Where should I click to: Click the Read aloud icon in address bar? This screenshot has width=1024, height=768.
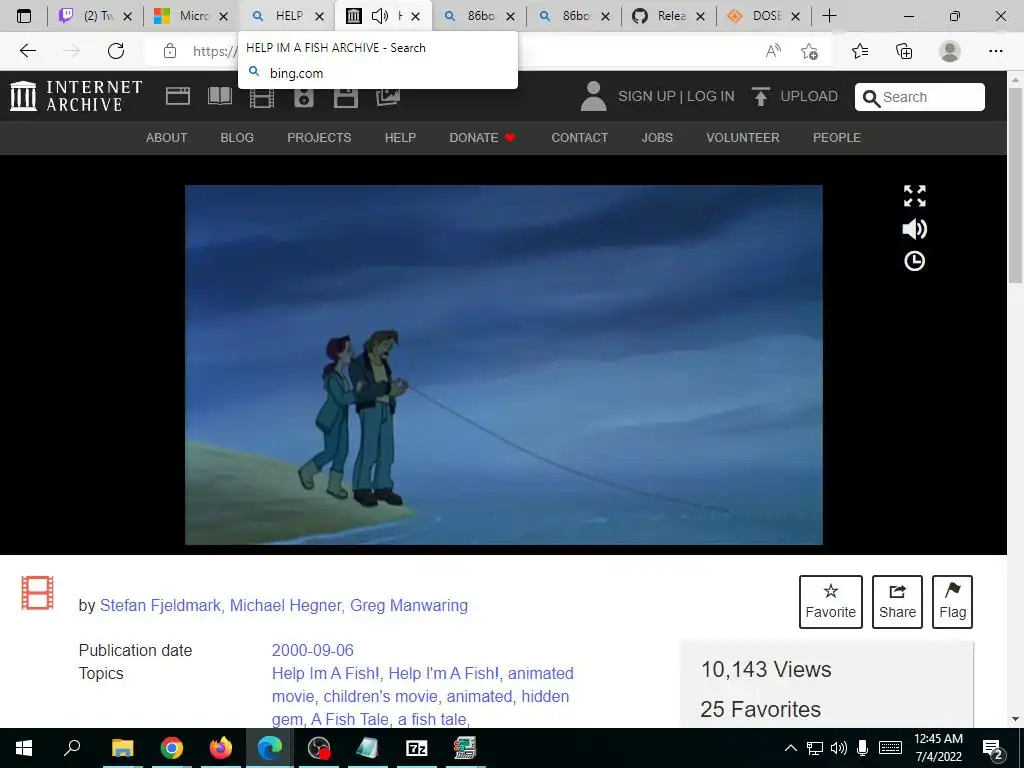click(773, 51)
